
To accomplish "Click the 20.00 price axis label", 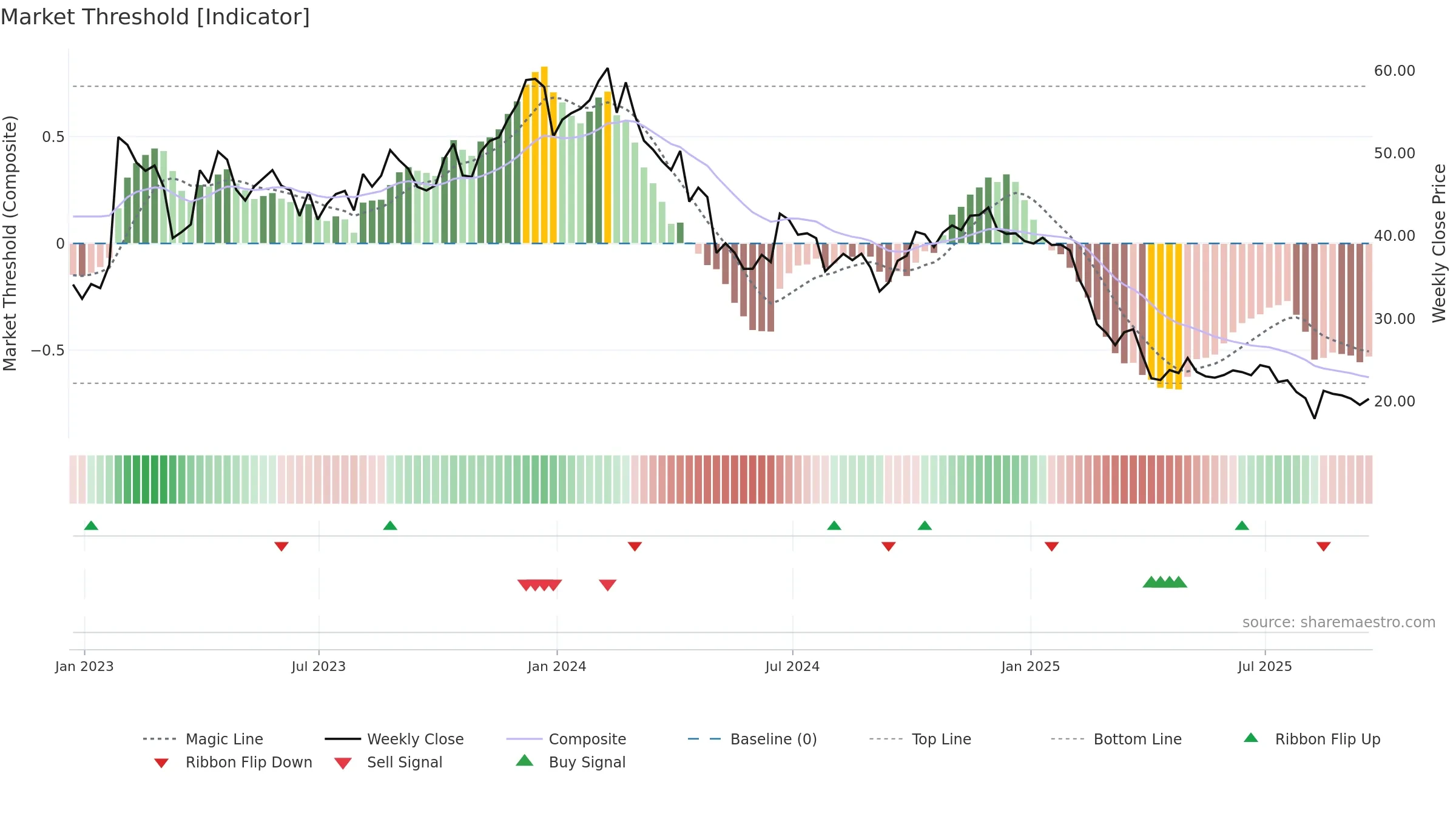I will [x=1395, y=402].
